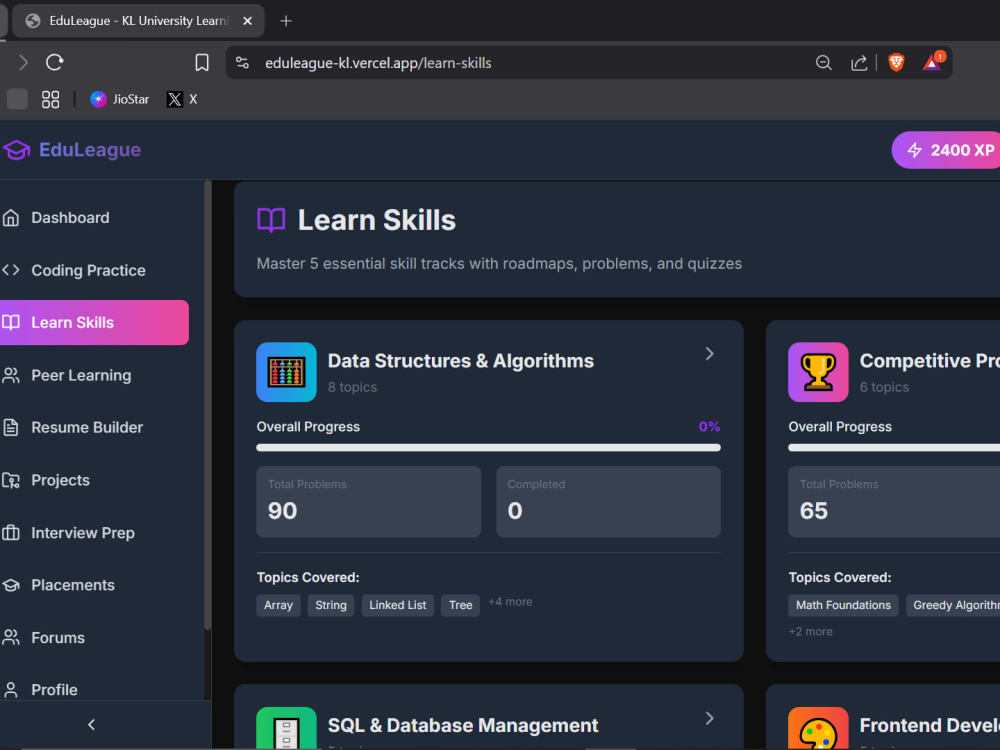Viewport: 1000px width, 750px height.
Task: Click the Resume Builder document icon
Action: click(11, 427)
